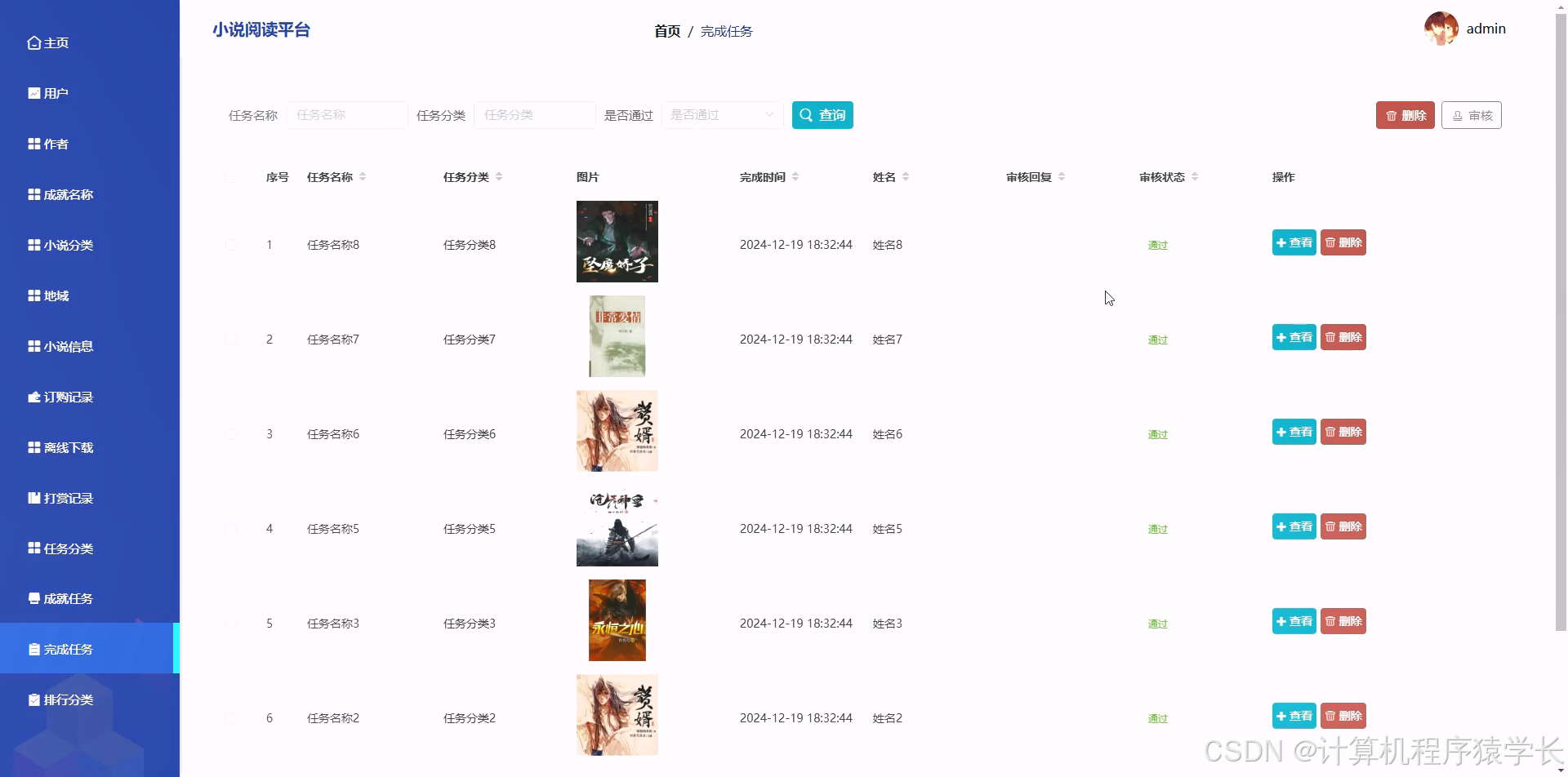
Task: Click the 小说阅读平台 title
Action: tap(261, 30)
